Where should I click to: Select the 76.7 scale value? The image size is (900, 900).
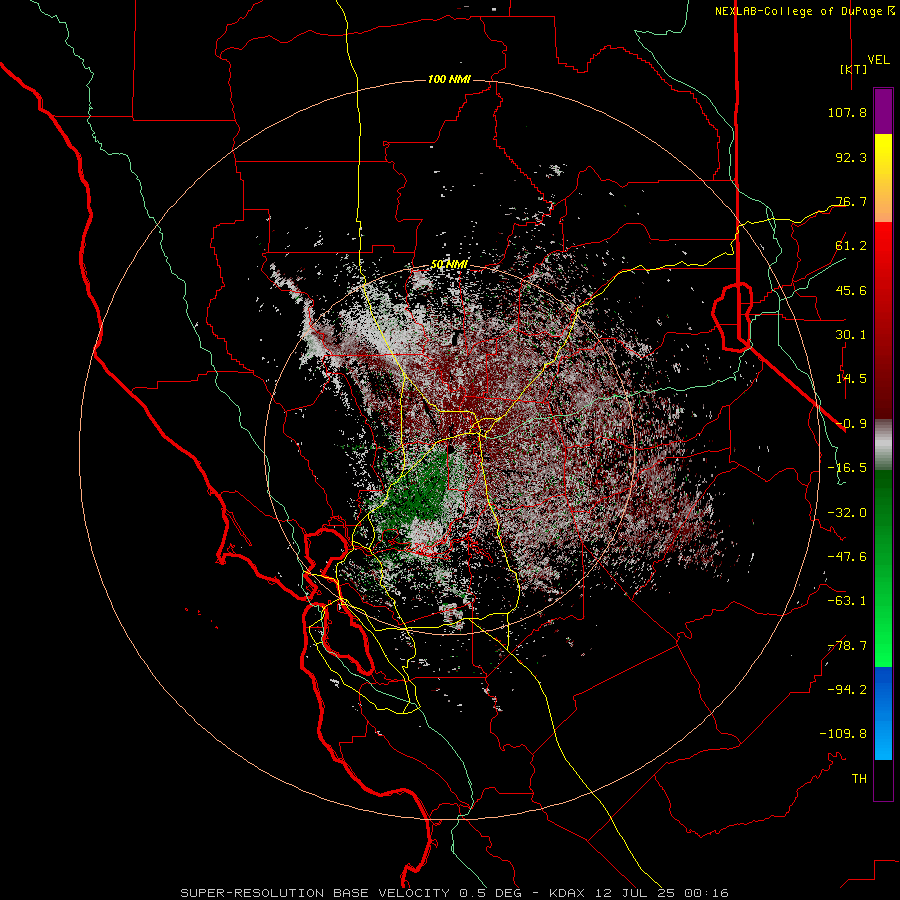pyautogui.click(x=851, y=201)
